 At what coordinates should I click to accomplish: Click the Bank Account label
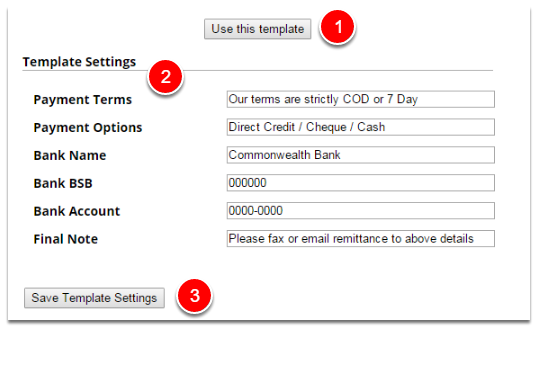click(77, 211)
